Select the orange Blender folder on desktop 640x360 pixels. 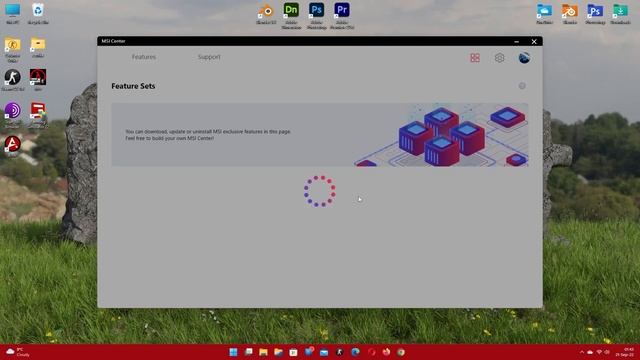570,13
